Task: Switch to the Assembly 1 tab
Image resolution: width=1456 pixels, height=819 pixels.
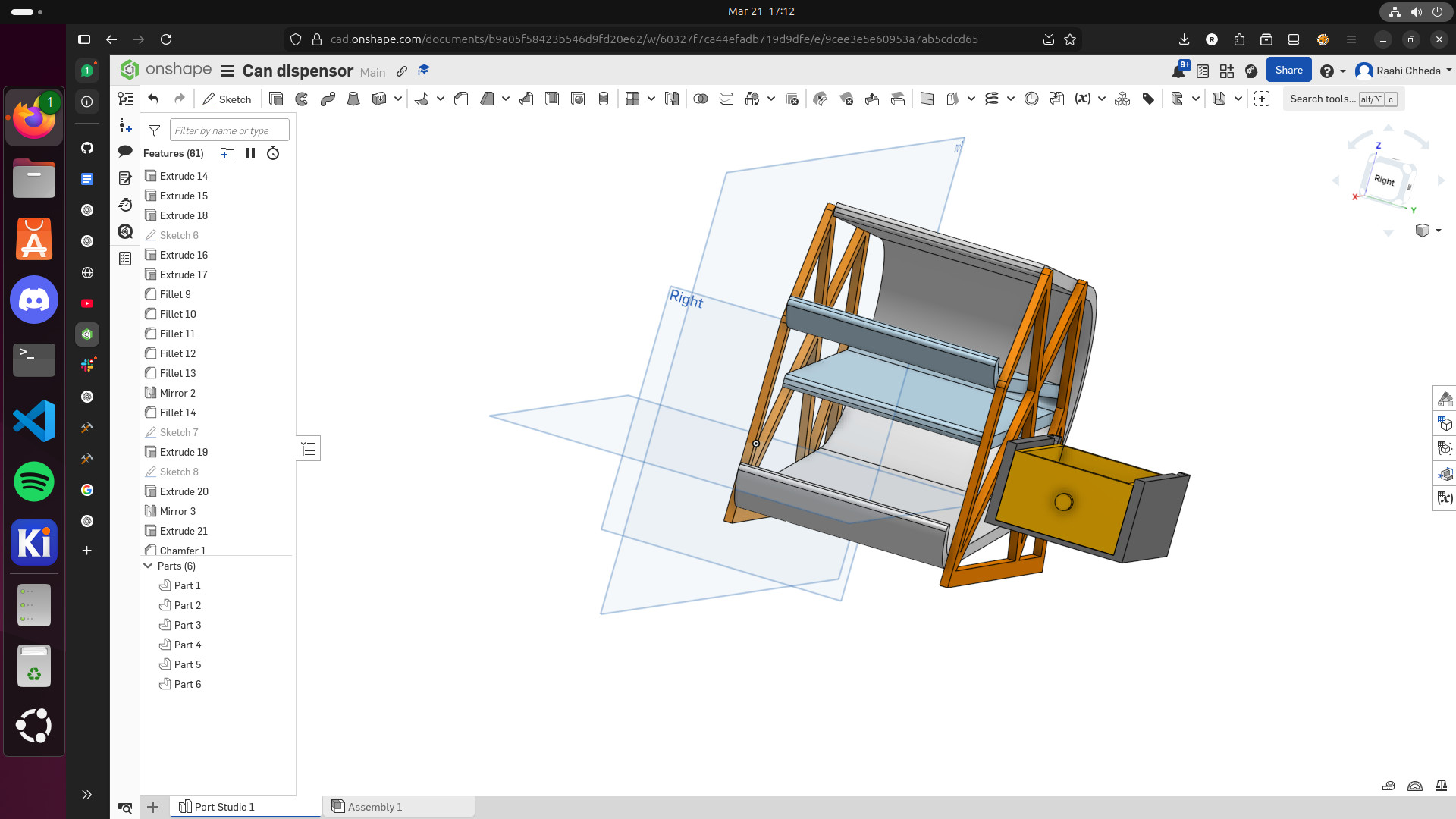Action: [x=375, y=806]
